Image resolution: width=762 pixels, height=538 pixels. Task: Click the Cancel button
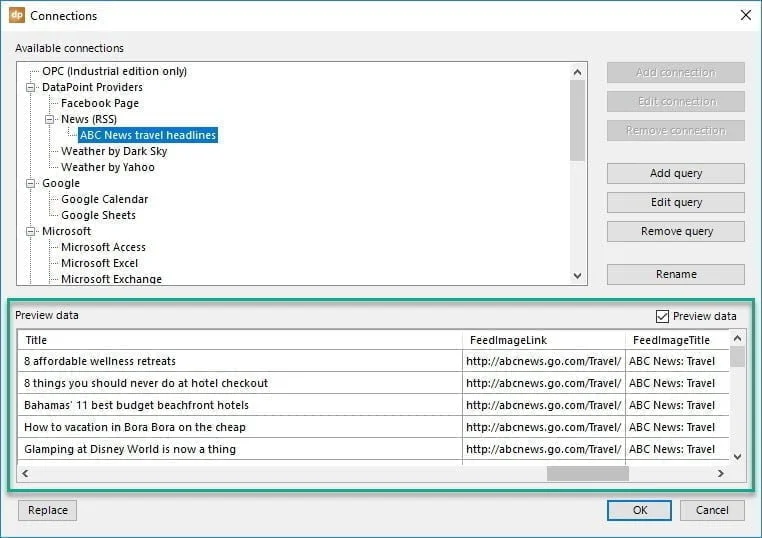coord(712,510)
